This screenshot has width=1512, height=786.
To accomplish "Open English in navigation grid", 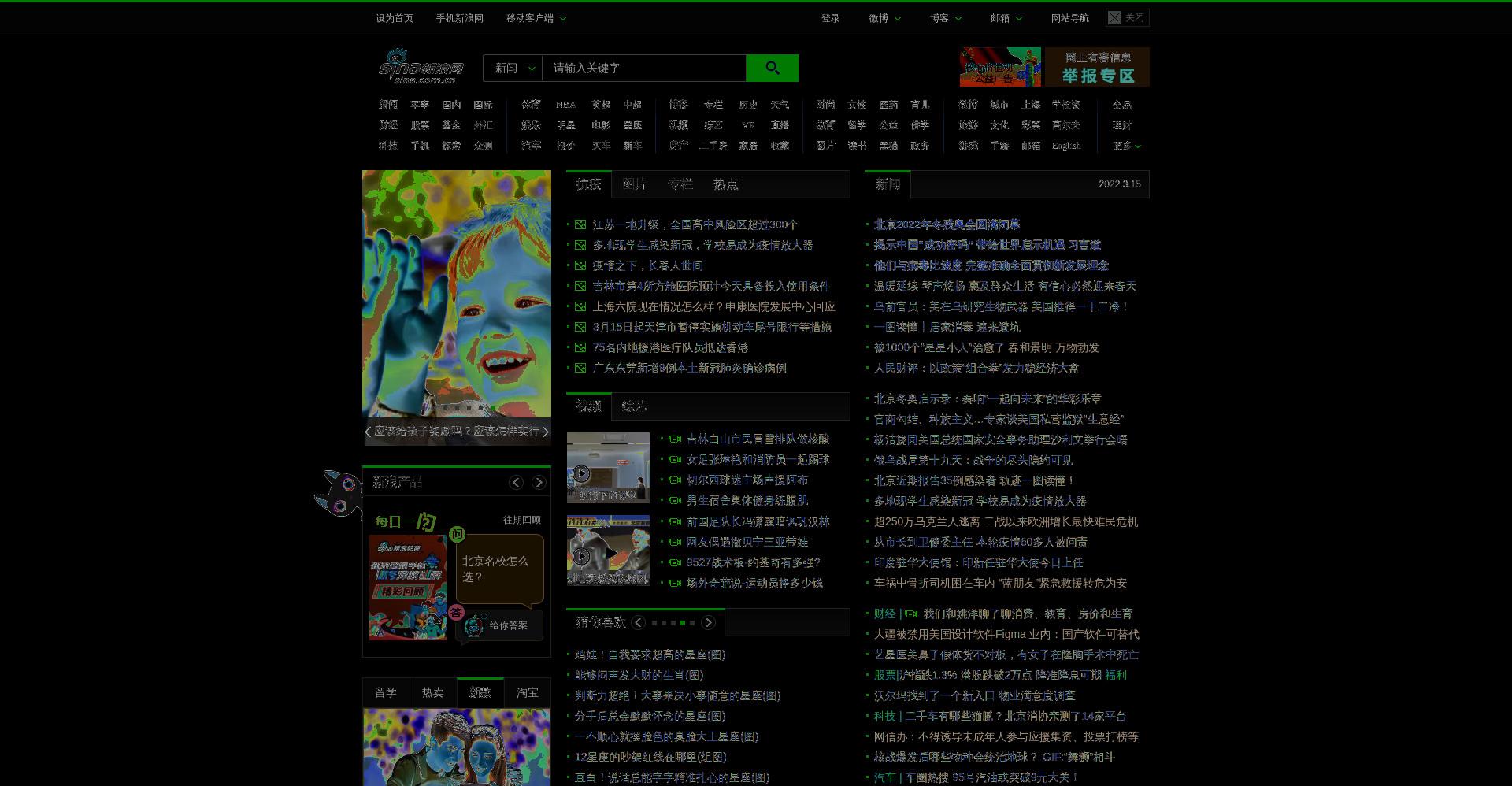I will coord(1066,146).
